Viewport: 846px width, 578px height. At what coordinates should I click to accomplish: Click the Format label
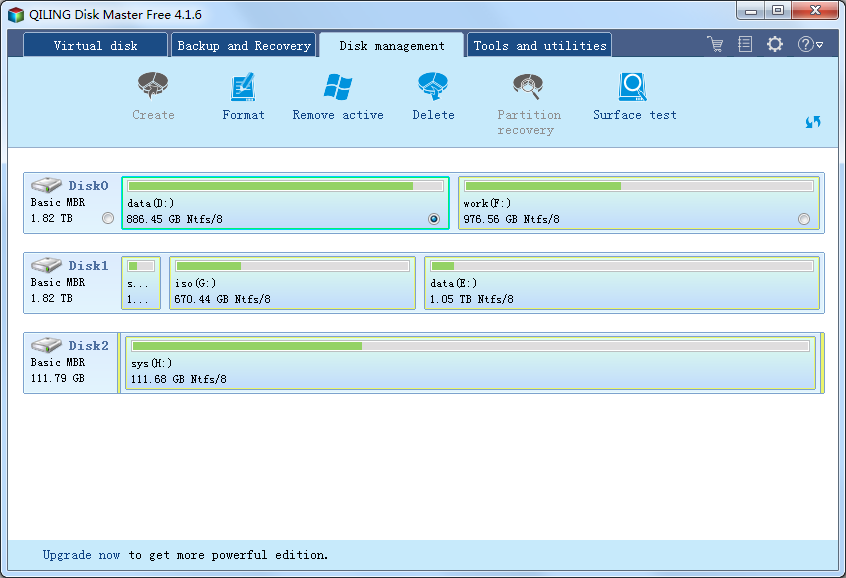tap(243, 114)
